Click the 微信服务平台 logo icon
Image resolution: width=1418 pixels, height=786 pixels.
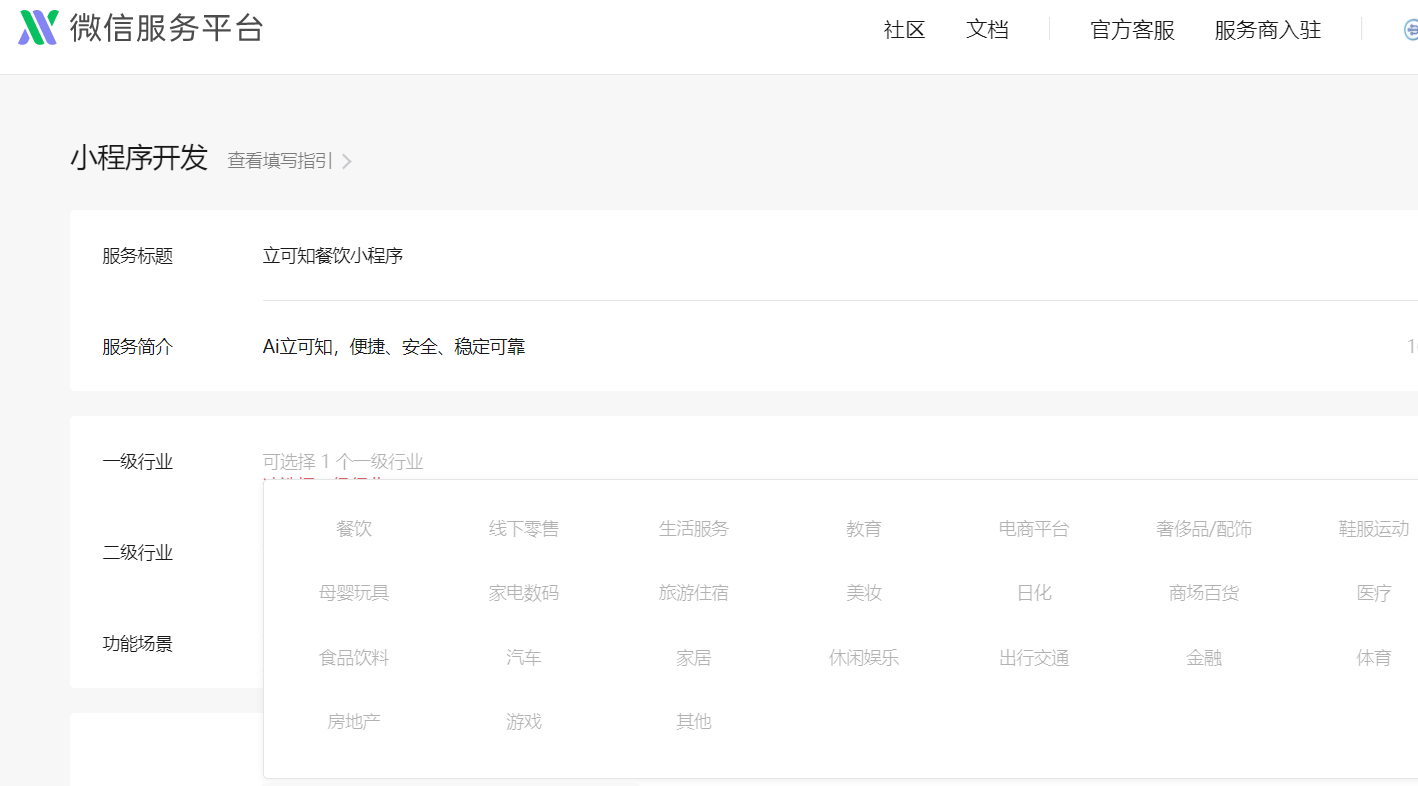39,28
